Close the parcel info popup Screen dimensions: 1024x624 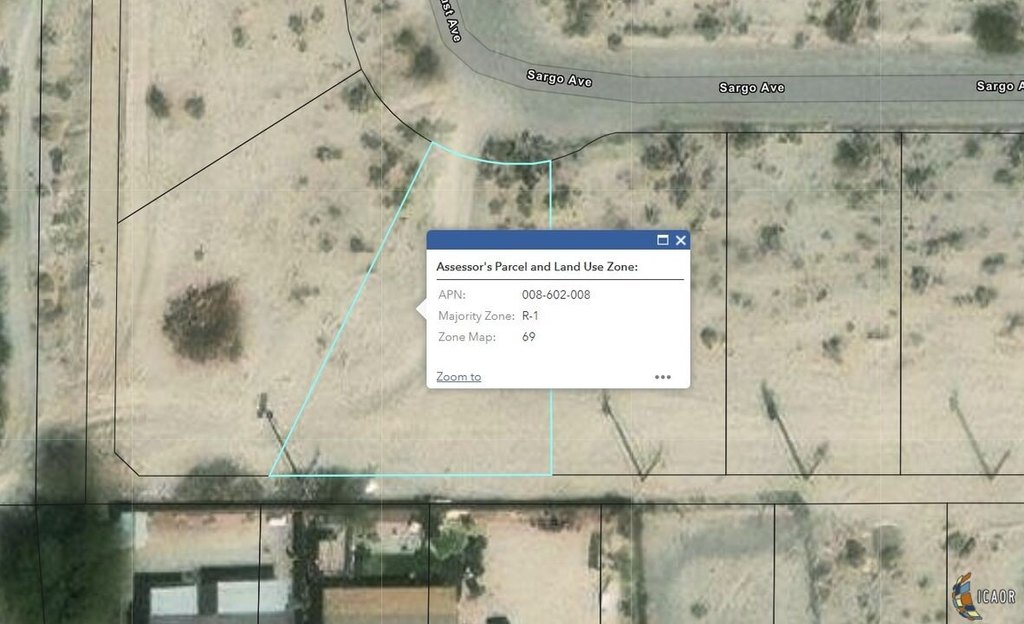click(x=680, y=240)
